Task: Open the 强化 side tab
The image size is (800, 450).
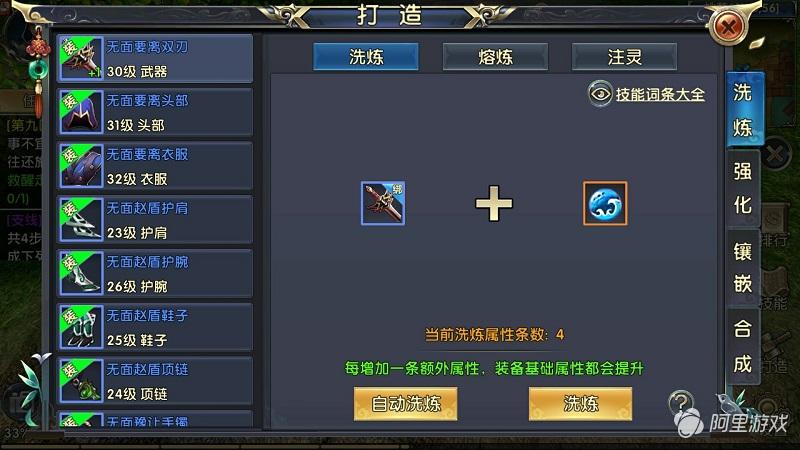Action: (x=743, y=189)
